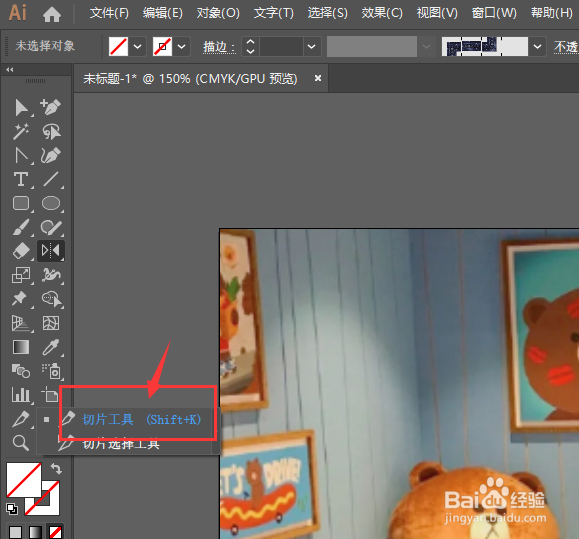
Task: Select the Perspective Grid tool
Action: [21, 323]
